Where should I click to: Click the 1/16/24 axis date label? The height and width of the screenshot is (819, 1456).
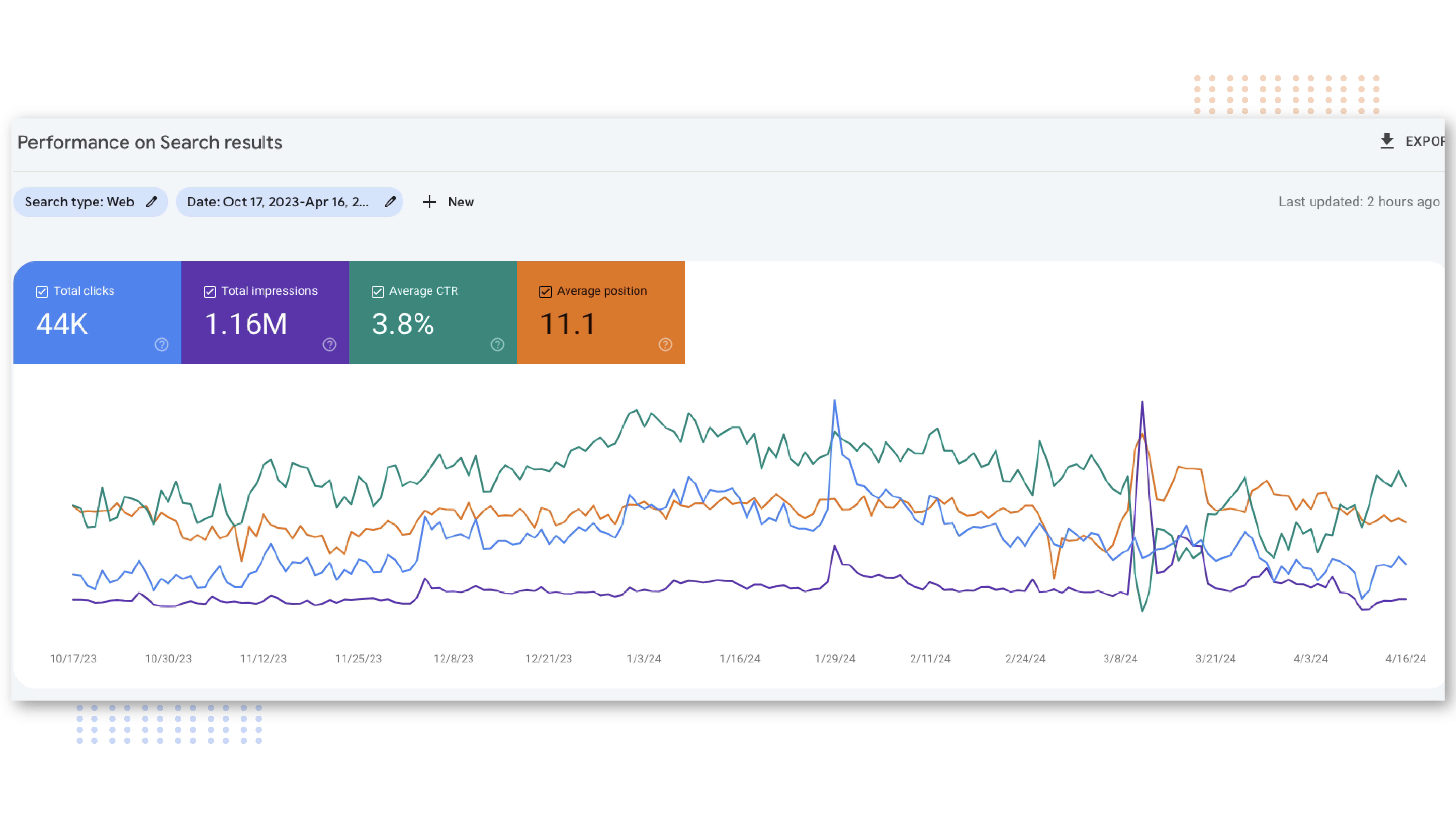(x=740, y=658)
